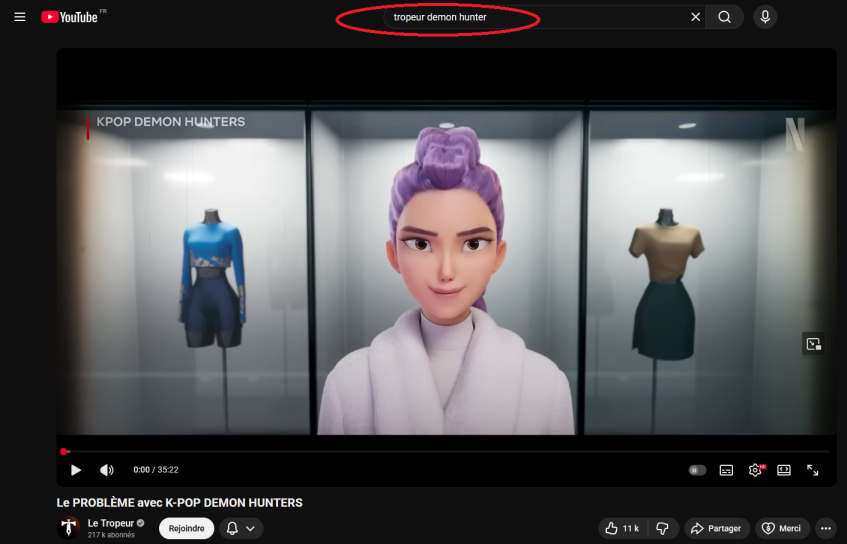Click the Rejoindre button
This screenshot has width=847, height=544.
pos(186,528)
